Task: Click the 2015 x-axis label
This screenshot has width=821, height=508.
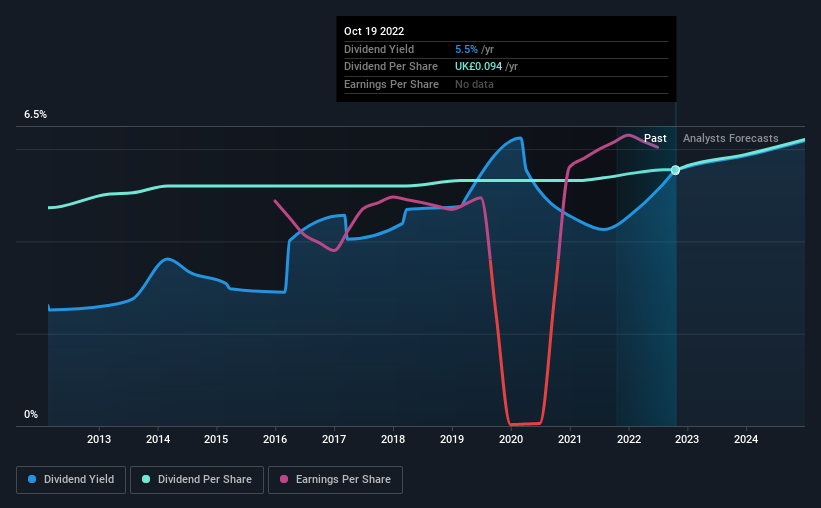Action: 216,439
